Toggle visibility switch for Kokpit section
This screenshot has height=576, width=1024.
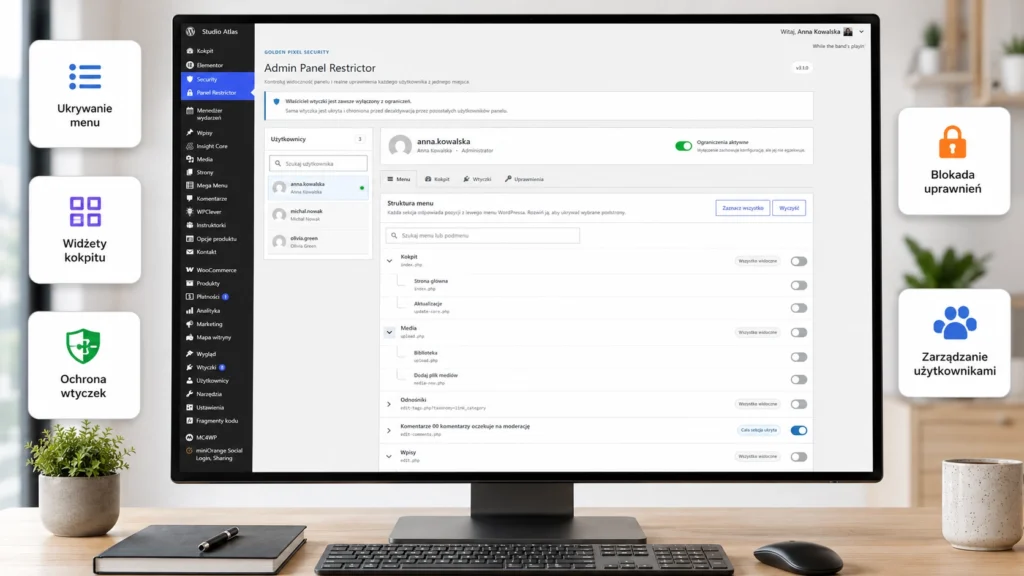[x=799, y=261]
